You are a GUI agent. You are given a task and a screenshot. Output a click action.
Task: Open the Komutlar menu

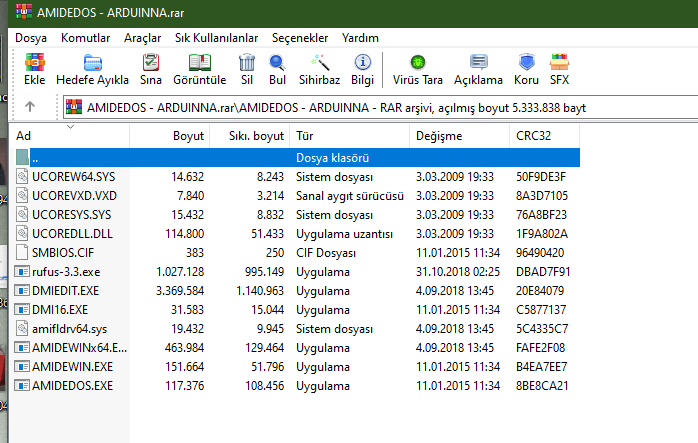point(85,38)
